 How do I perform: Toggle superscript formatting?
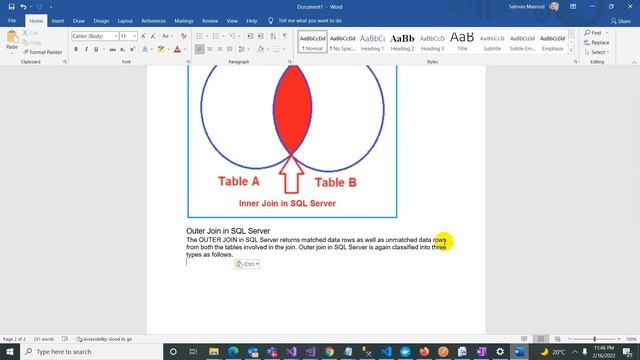point(132,49)
